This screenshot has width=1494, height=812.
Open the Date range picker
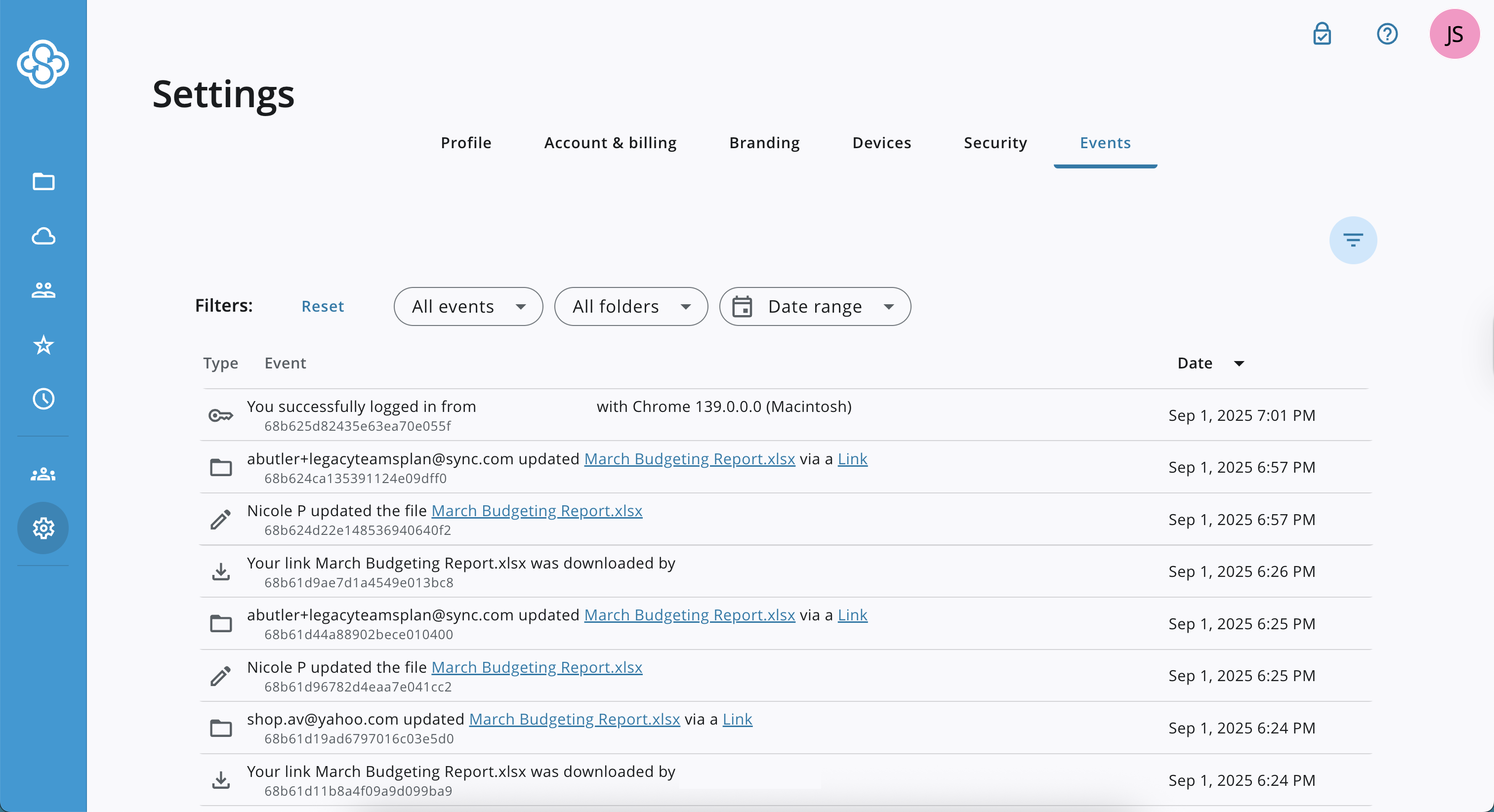click(814, 306)
